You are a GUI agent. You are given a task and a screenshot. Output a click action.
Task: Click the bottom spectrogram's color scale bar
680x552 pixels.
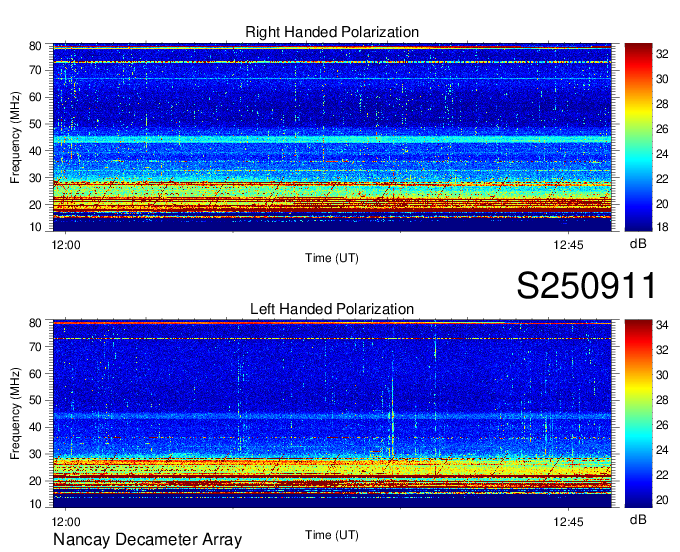637,413
